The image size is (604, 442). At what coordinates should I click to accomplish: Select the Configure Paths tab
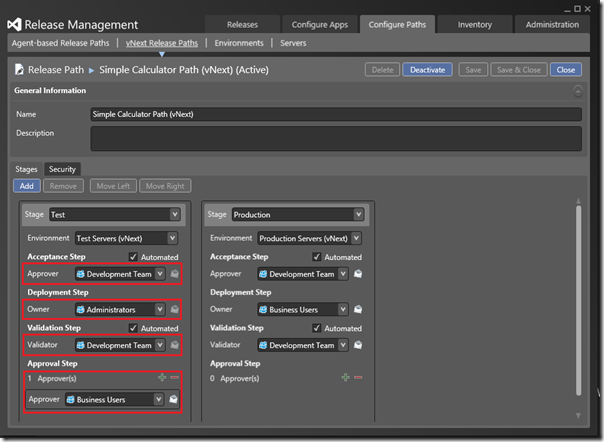[x=397, y=25]
